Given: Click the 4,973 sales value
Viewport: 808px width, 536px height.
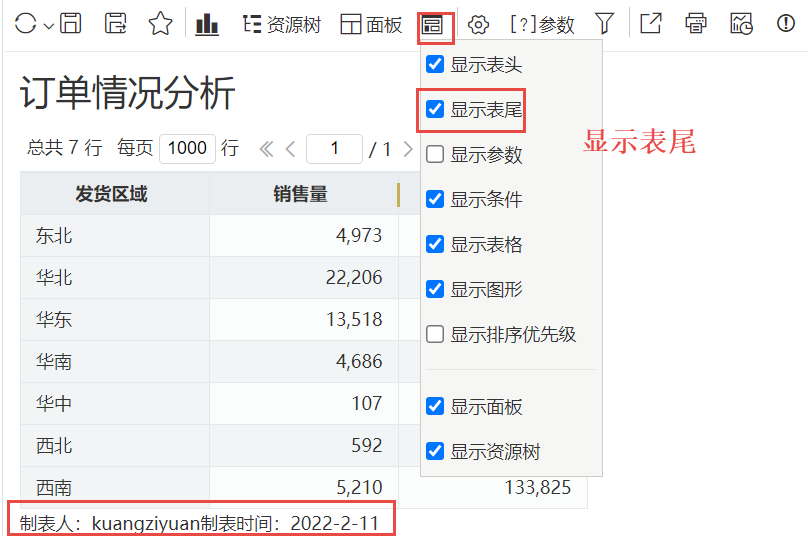Looking at the screenshot, I should pos(359,236).
